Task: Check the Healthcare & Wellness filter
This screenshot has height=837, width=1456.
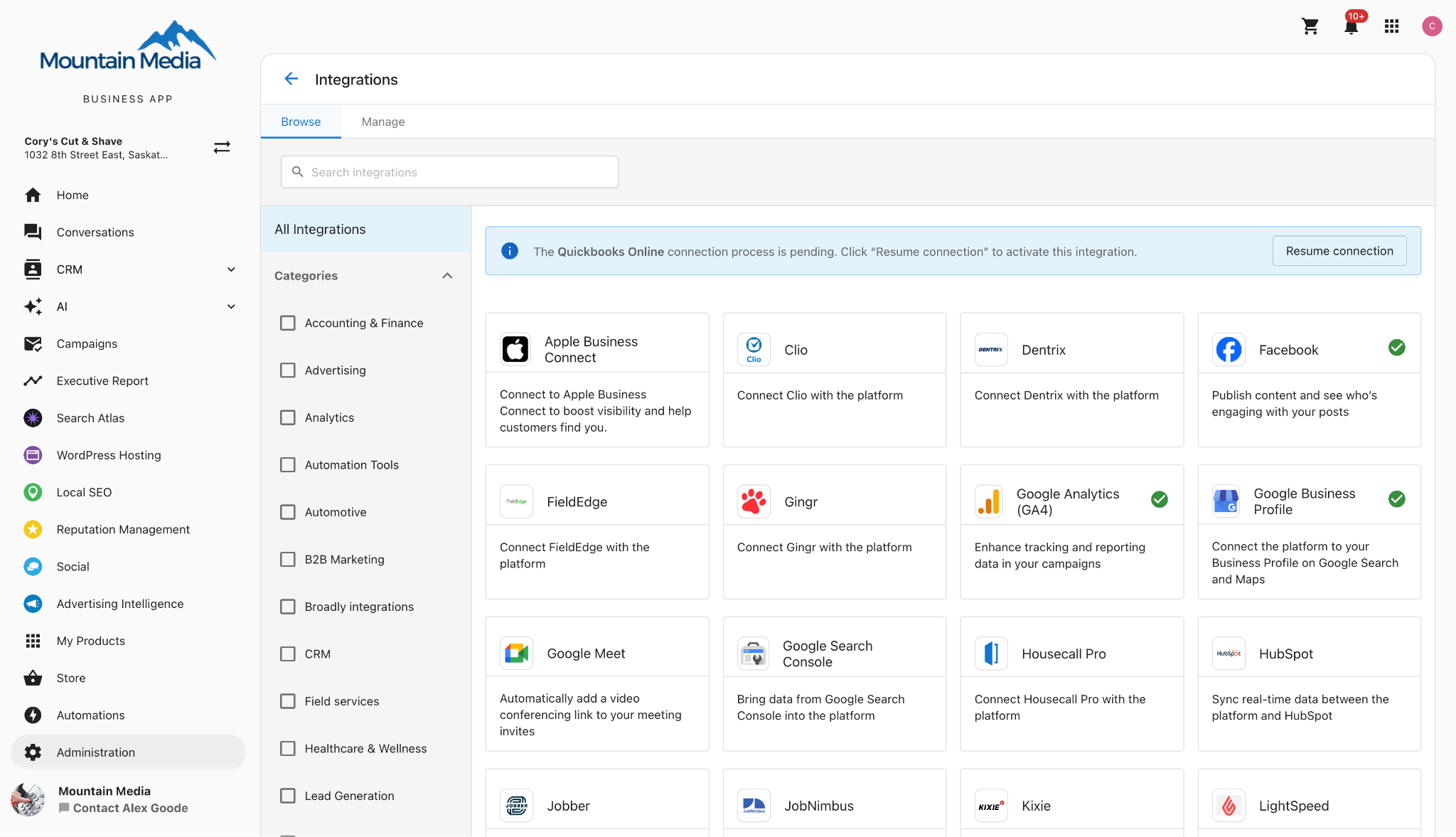Action: [287, 748]
